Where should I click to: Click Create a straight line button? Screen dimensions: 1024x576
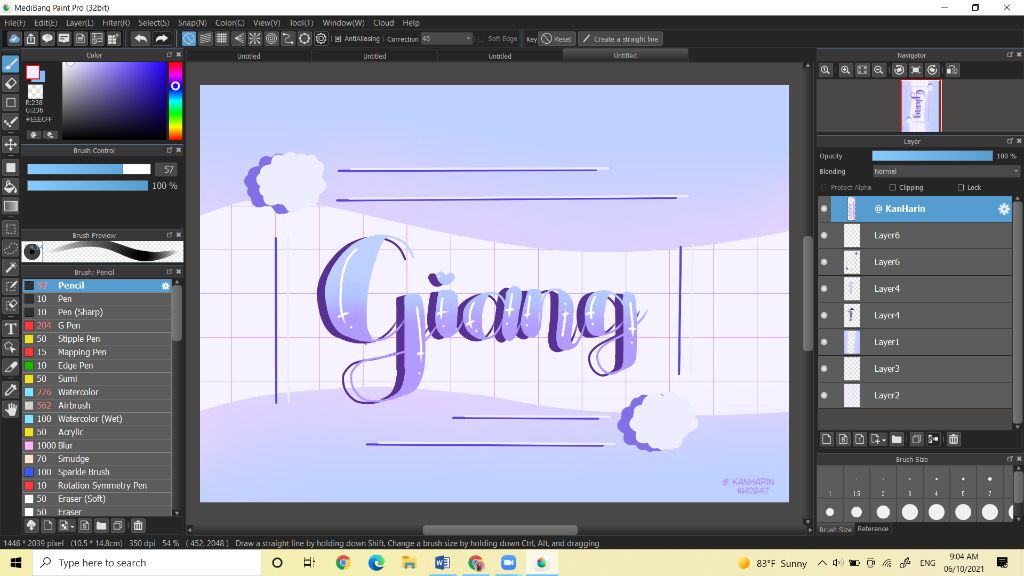tap(620, 39)
